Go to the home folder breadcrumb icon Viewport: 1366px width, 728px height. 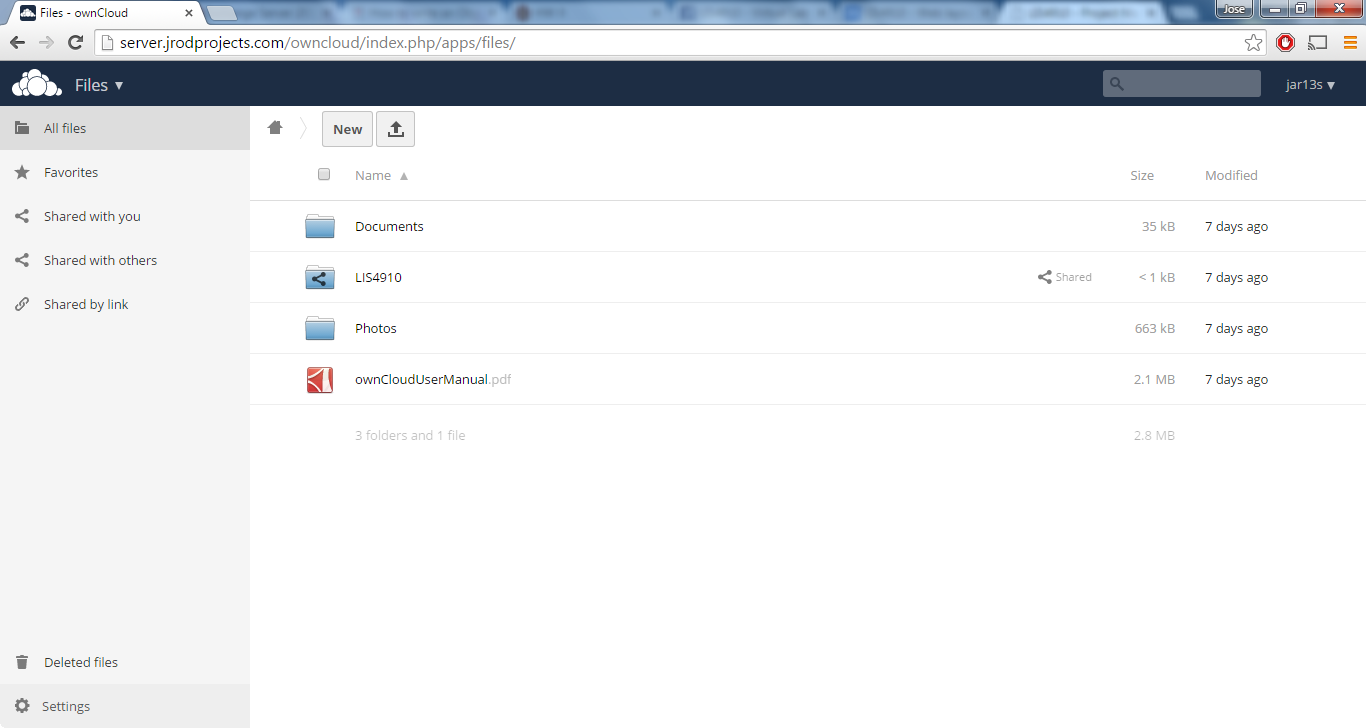click(275, 127)
